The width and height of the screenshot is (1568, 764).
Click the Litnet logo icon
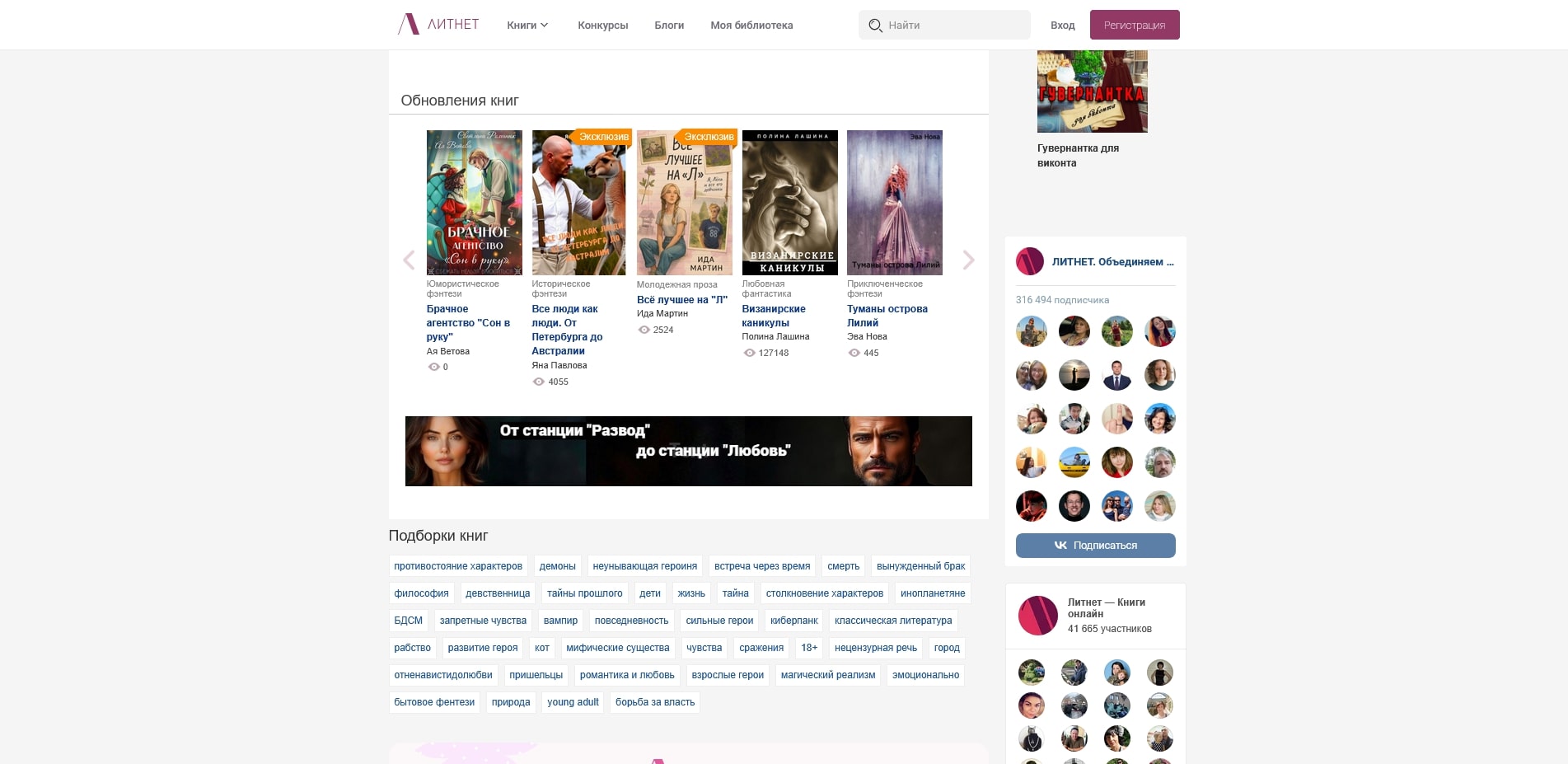pyautogui.click(x=409, y=25)
